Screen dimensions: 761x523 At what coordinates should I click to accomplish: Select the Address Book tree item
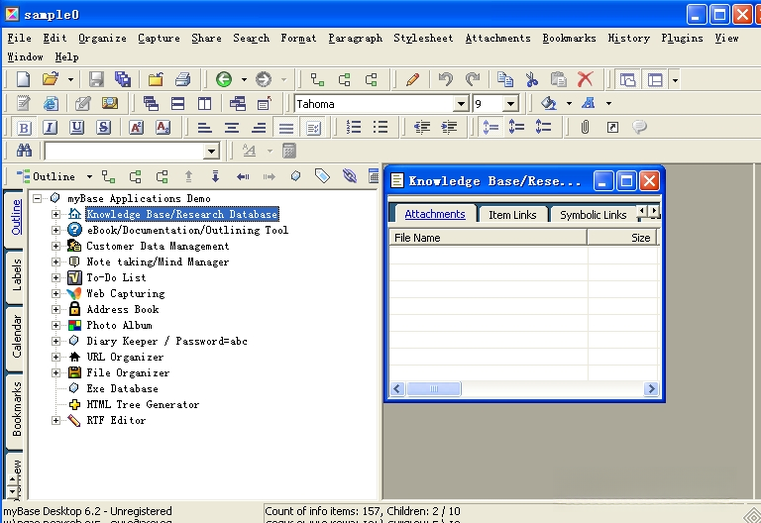[122, 309]
